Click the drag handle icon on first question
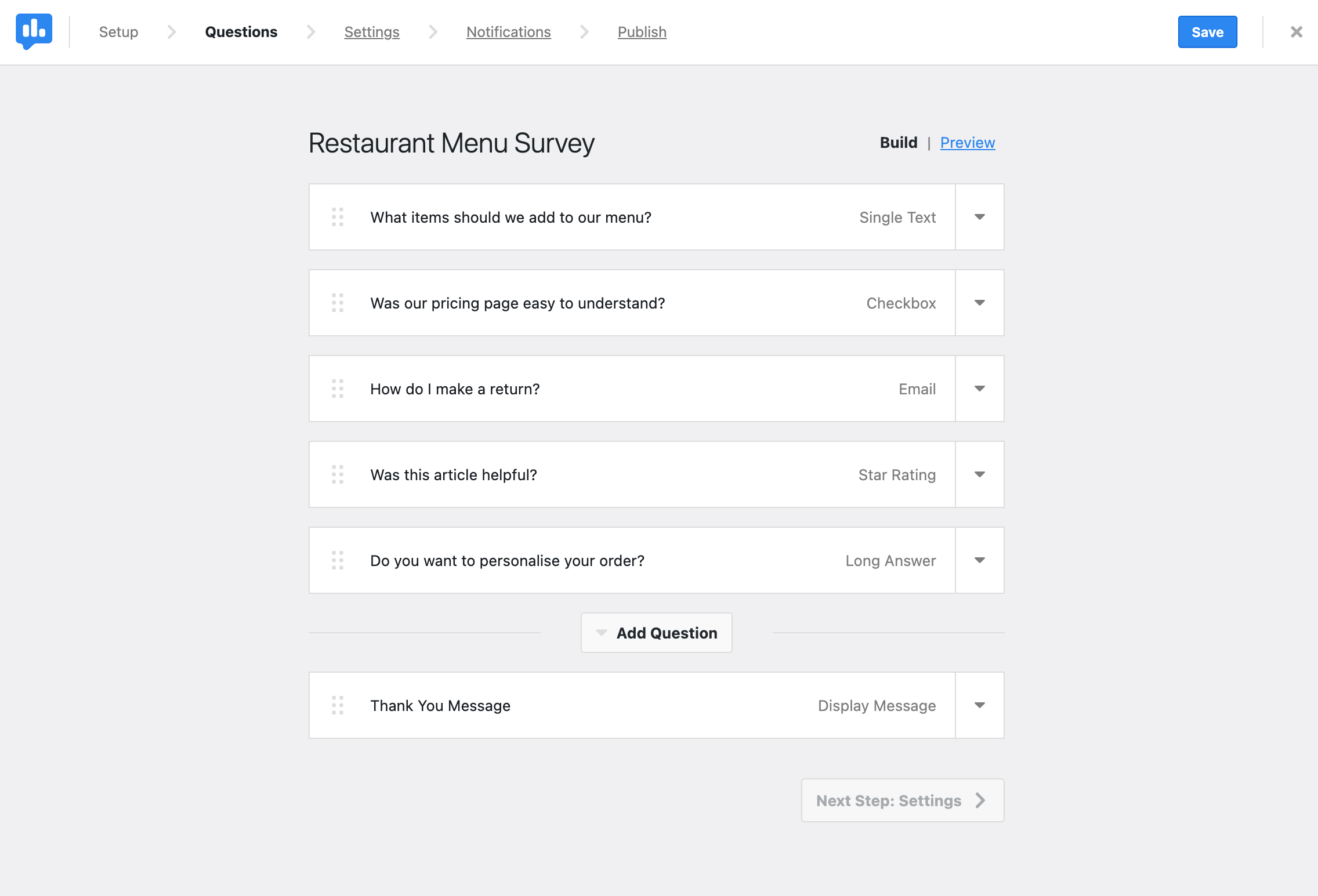The image size is (1318, 896). tap(338, 217)
